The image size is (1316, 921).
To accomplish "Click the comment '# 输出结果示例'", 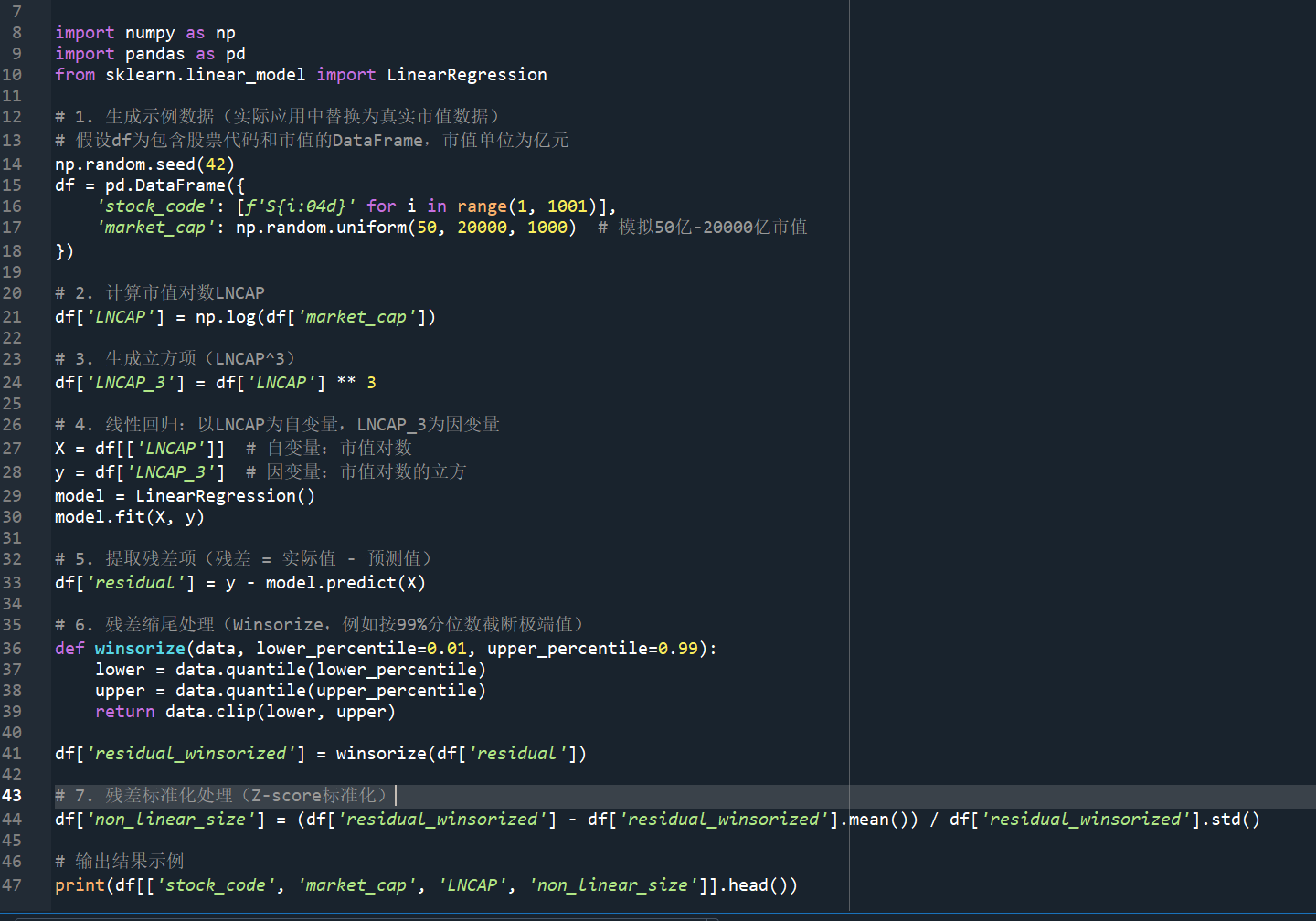I will 120,862.
